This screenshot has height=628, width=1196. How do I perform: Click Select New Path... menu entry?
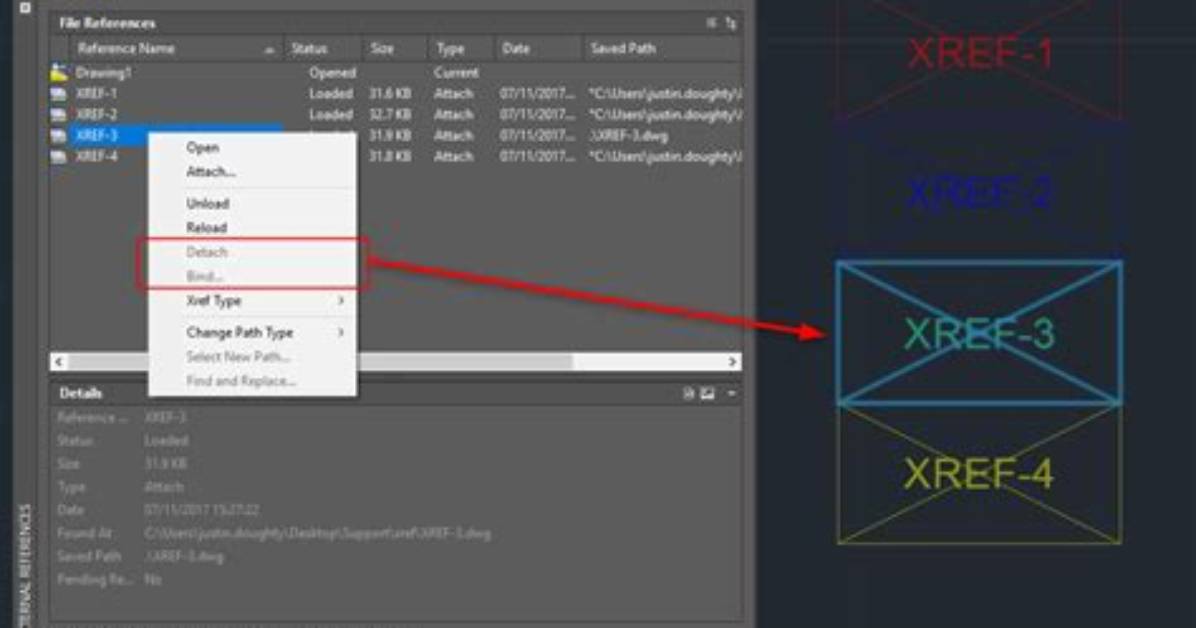(238, 356)
